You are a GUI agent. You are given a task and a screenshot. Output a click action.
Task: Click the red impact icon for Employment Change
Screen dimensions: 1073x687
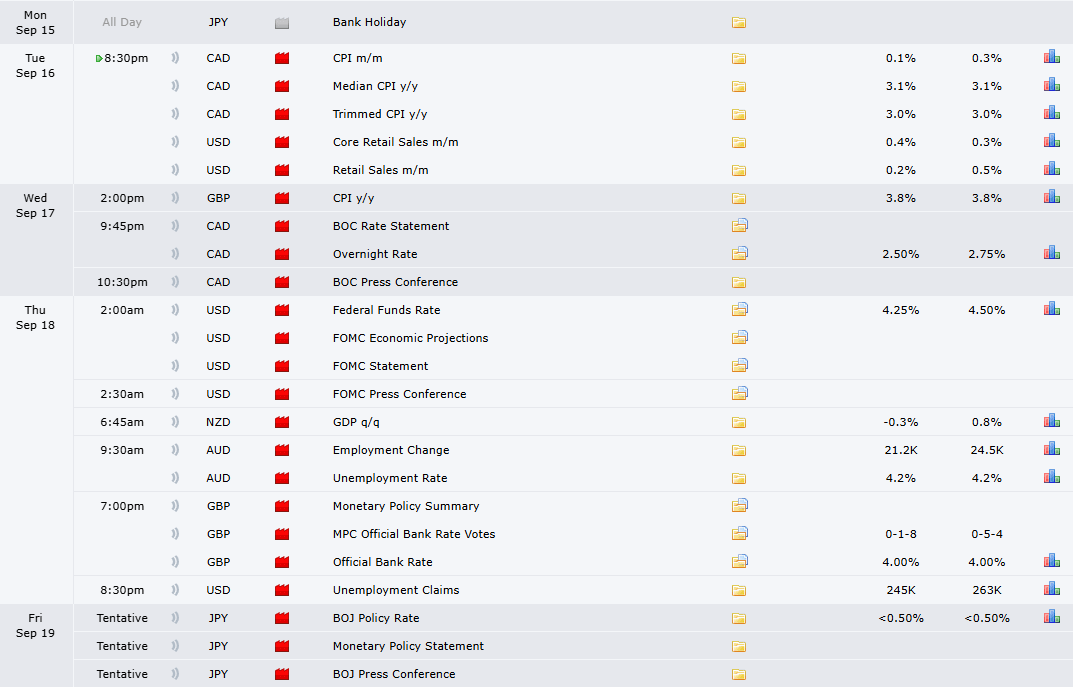282,450
